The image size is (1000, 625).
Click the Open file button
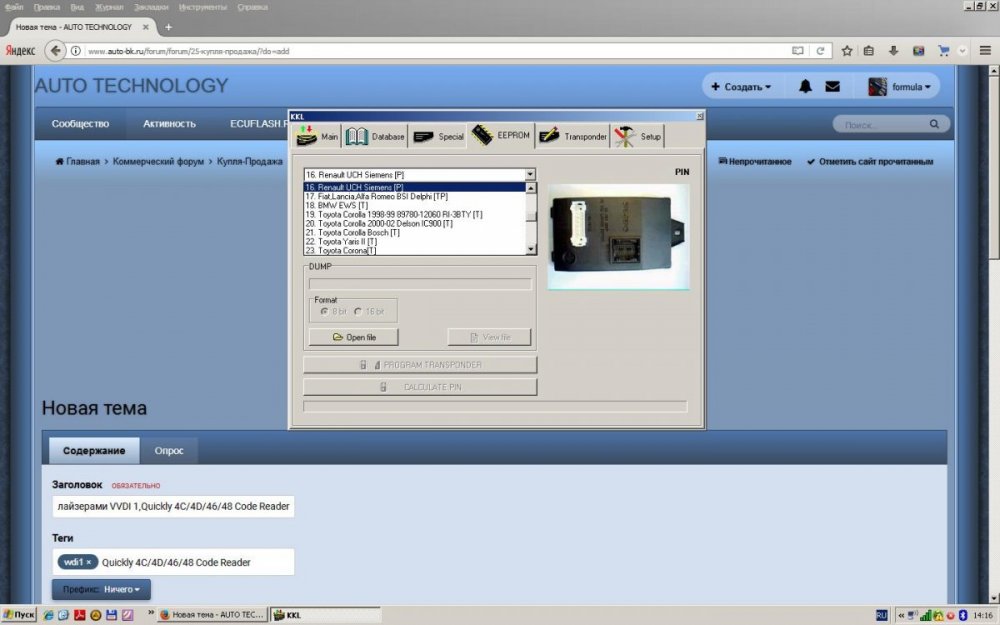[x=354, y=337]
